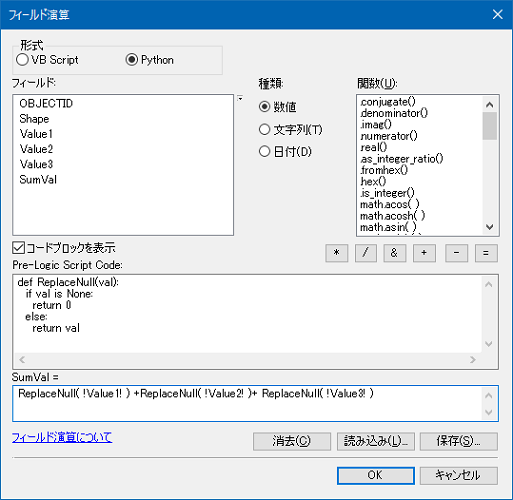This screenshot has width=513, height=500.
Task: Click the functions list scroll-up arrow
Action: point(489,105)
